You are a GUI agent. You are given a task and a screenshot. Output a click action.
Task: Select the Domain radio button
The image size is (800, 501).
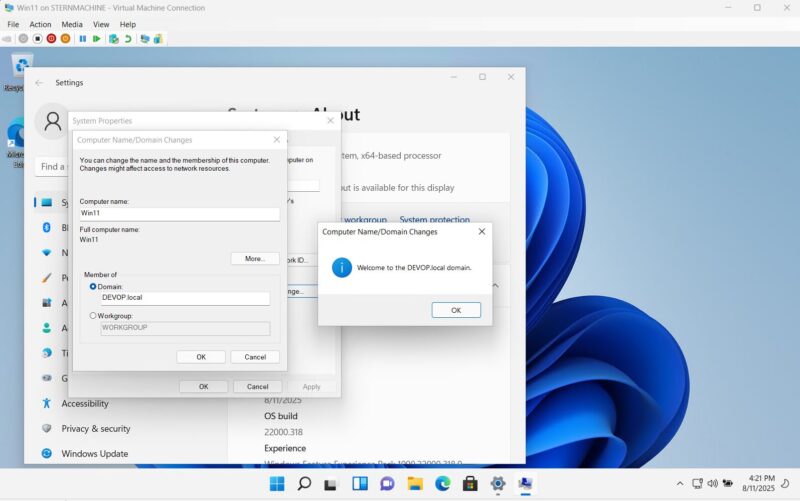(93, 287)
